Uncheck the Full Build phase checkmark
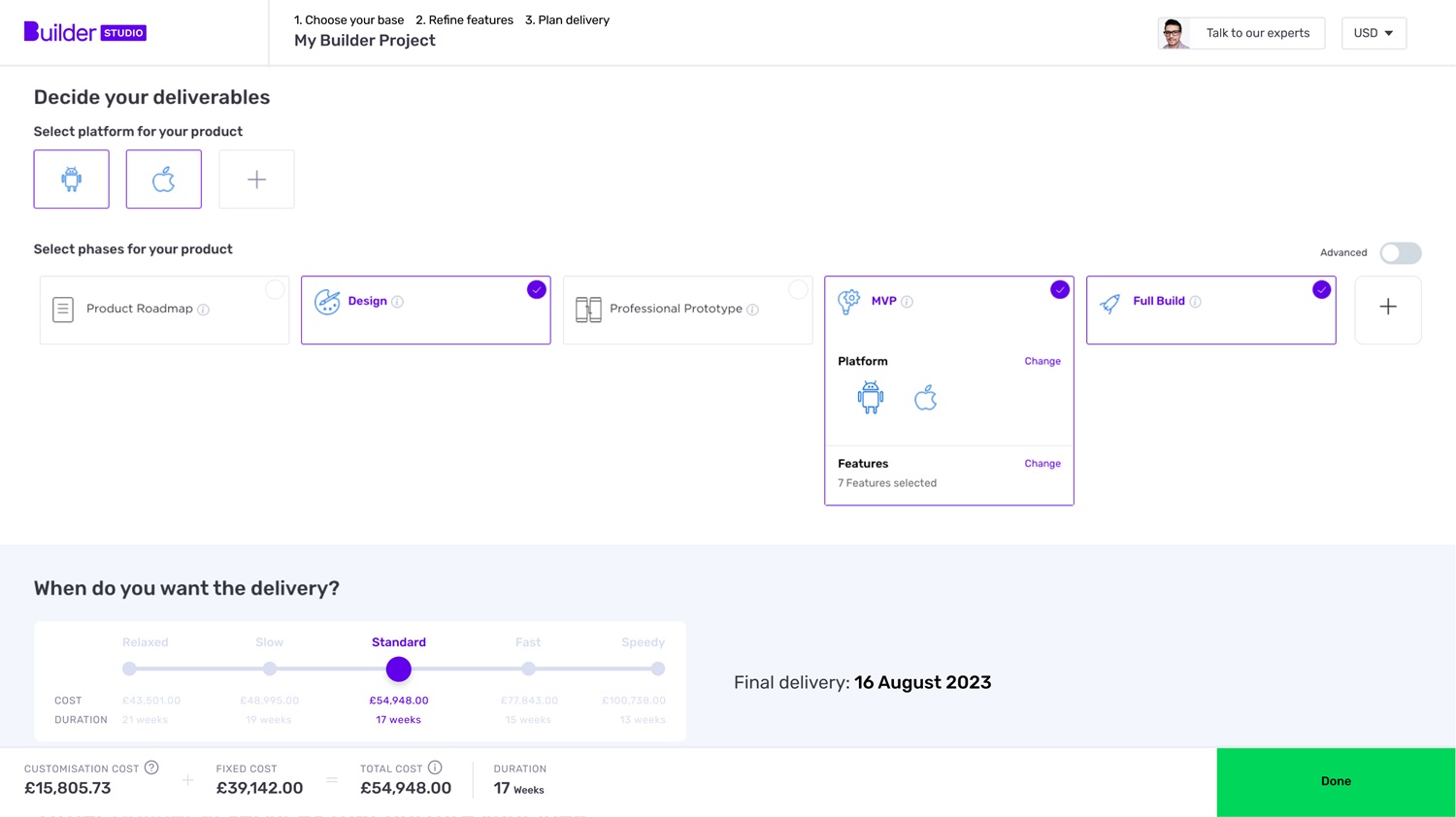Screen dimensions: 1456x817 tap(1321, 289)
